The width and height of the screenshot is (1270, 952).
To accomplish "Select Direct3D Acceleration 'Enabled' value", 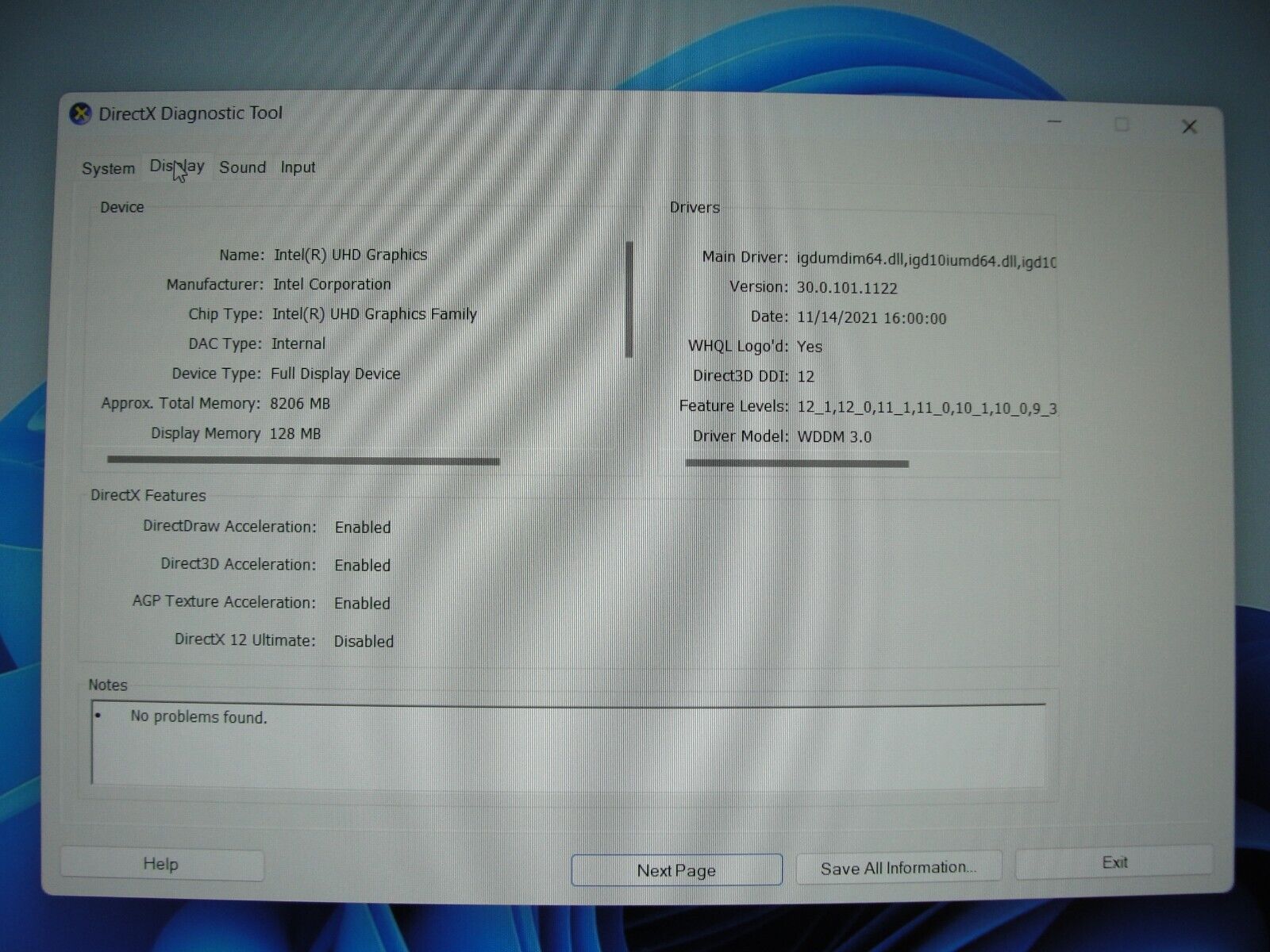I will click(x=362, y=566).
